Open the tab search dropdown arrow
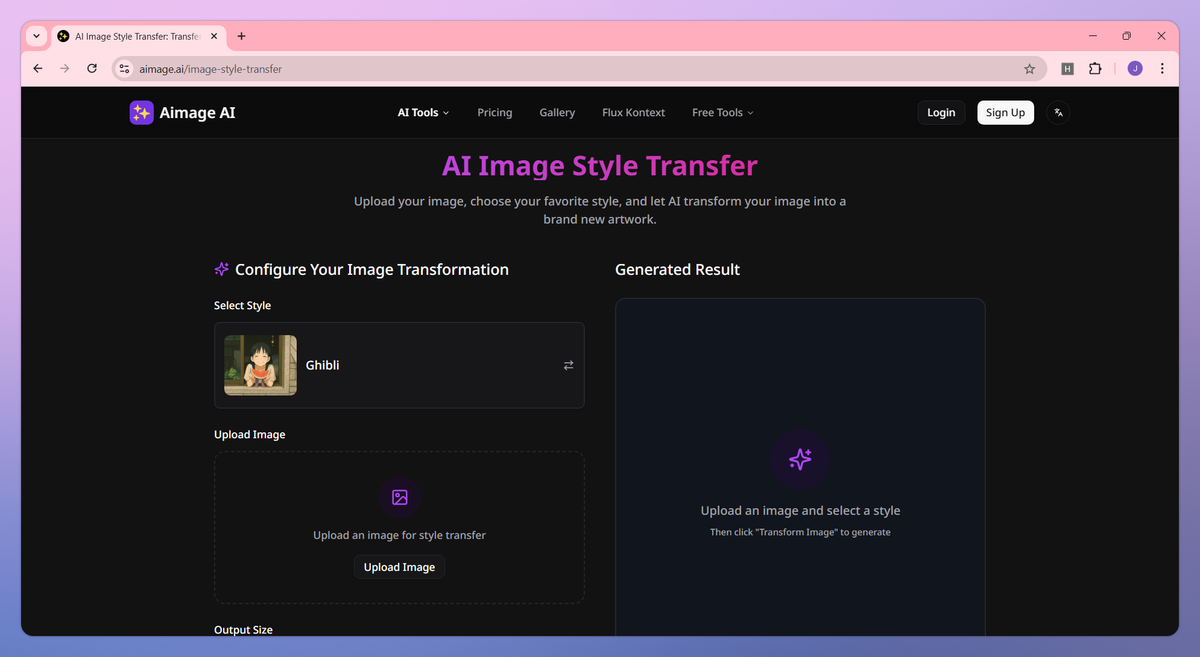The width and height of the screenshot is (1200, 657). click(37, 36)
